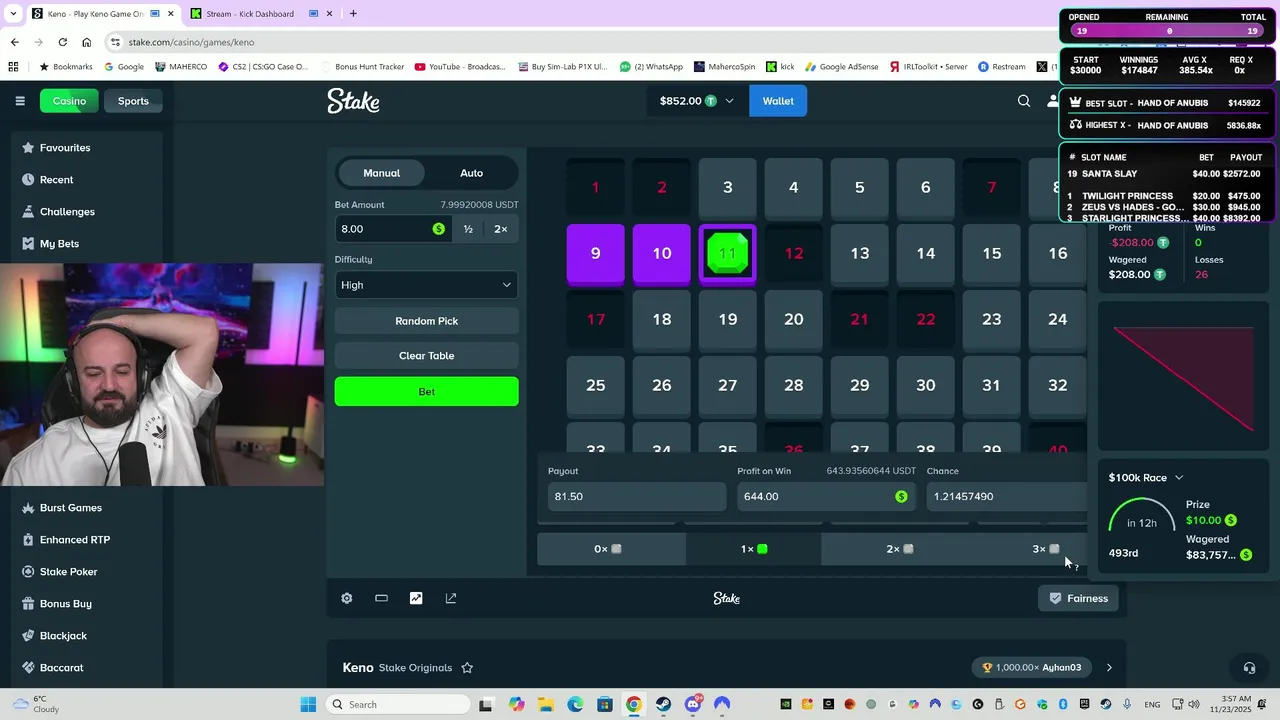Click browser home icon
The width and height of the screenshot is (1280, 720).
(x=87, y=42)
